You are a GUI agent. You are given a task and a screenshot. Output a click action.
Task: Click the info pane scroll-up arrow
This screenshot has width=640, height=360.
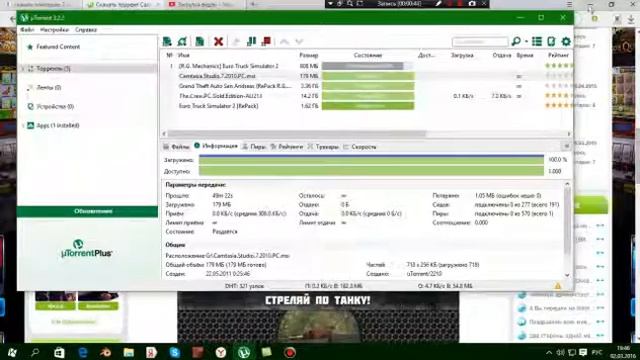[x=567, y=184]
